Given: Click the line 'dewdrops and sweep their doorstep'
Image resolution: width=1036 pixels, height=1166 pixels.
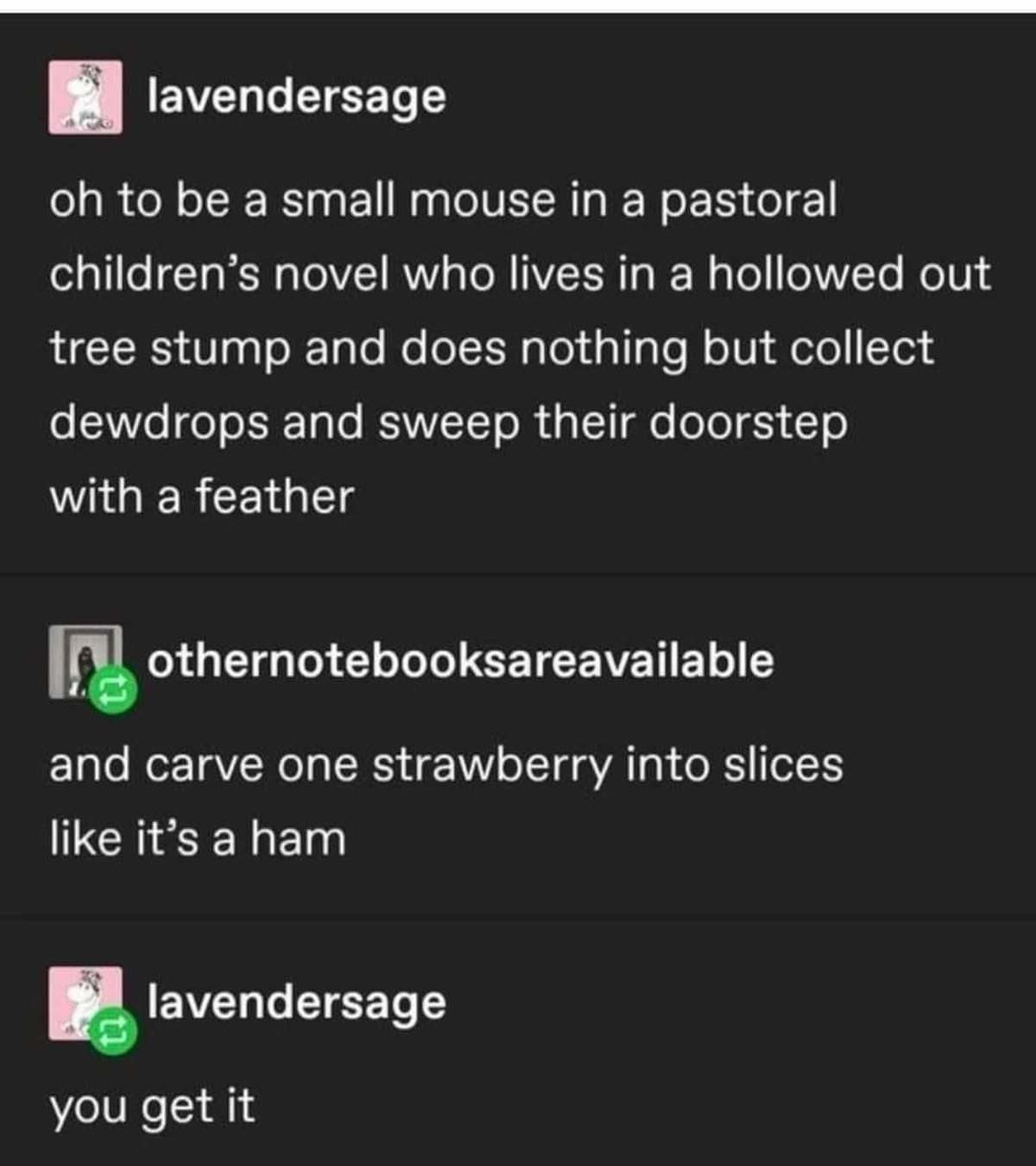Looking at the screenshot, I should 449,424.
